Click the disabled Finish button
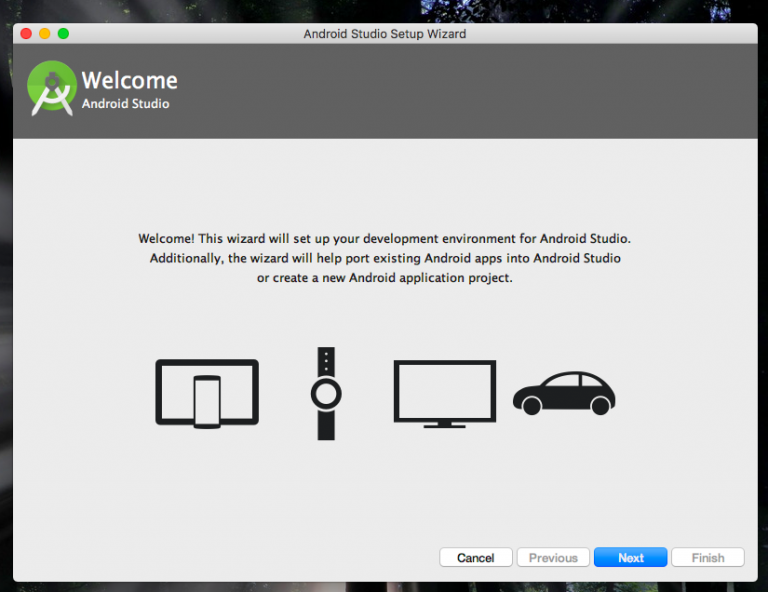The height and width of the screenshot is (592, 768). click(708, 557)
